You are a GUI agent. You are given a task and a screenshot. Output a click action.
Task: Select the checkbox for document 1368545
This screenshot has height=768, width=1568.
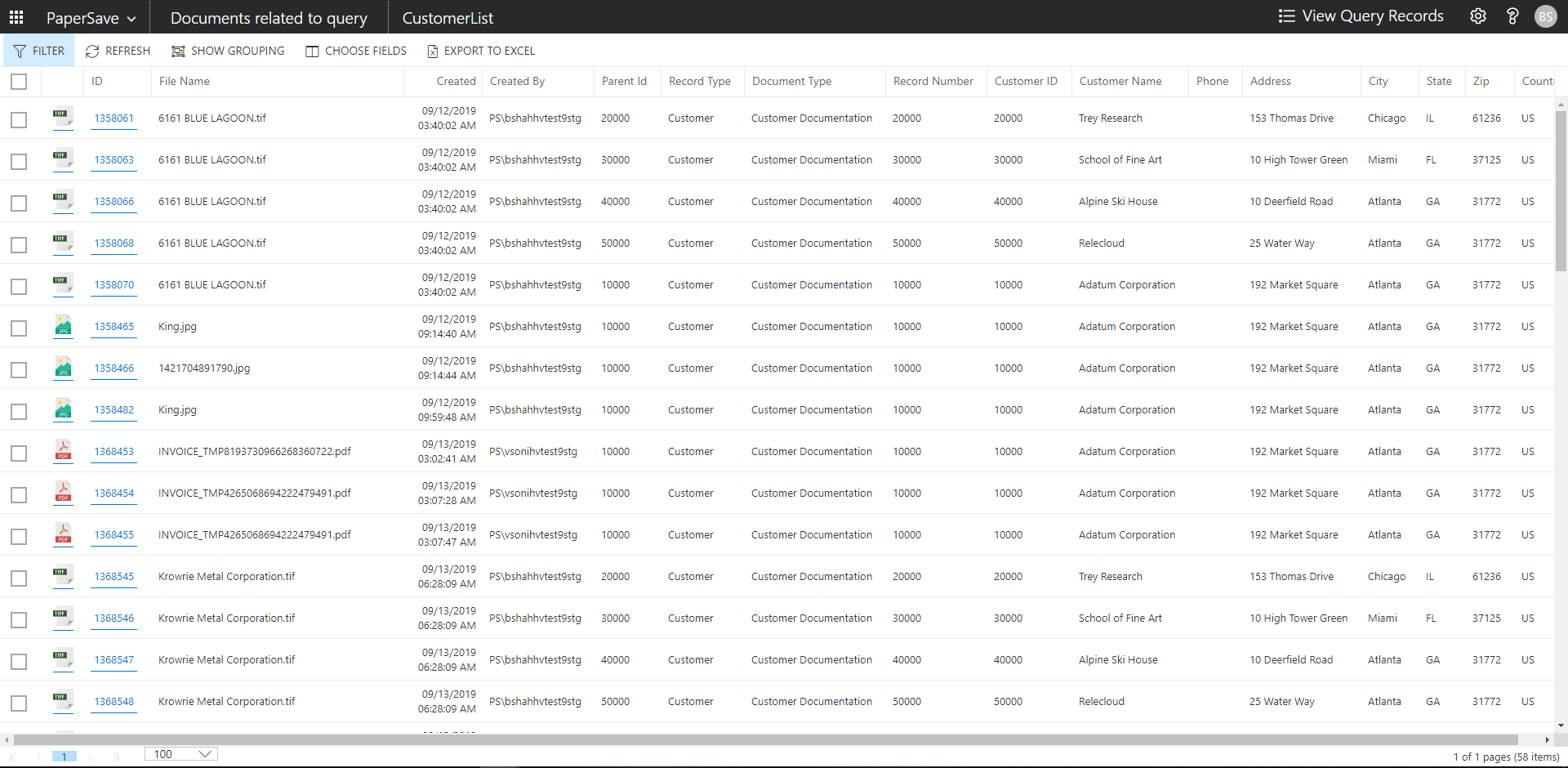point(19,578)
